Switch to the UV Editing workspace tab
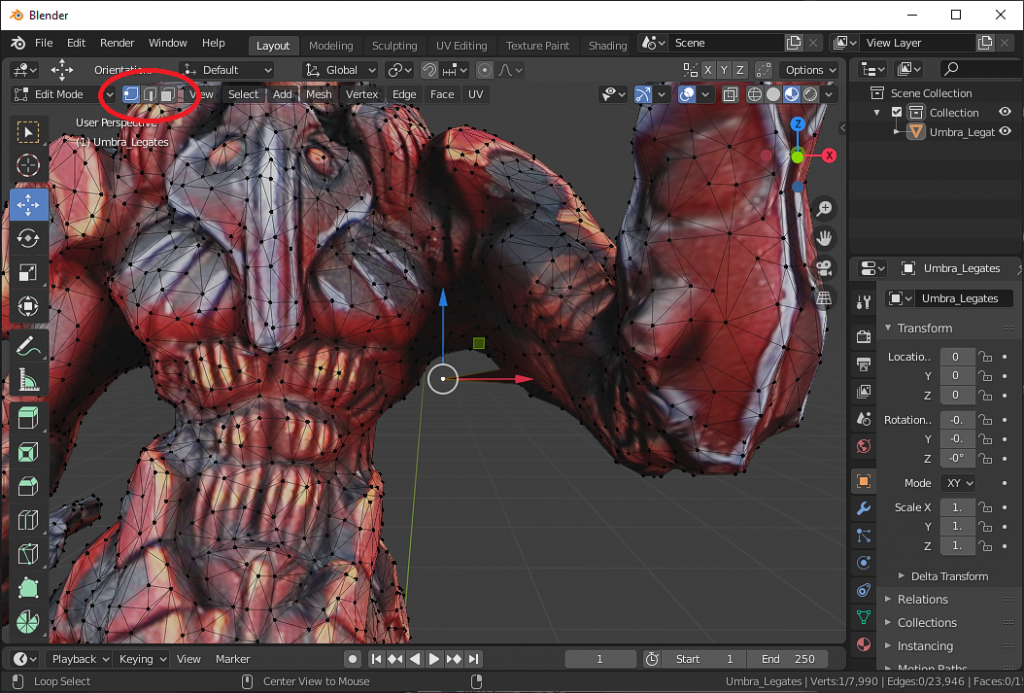Screen dimensions: 1024x693 coord(462,45)
